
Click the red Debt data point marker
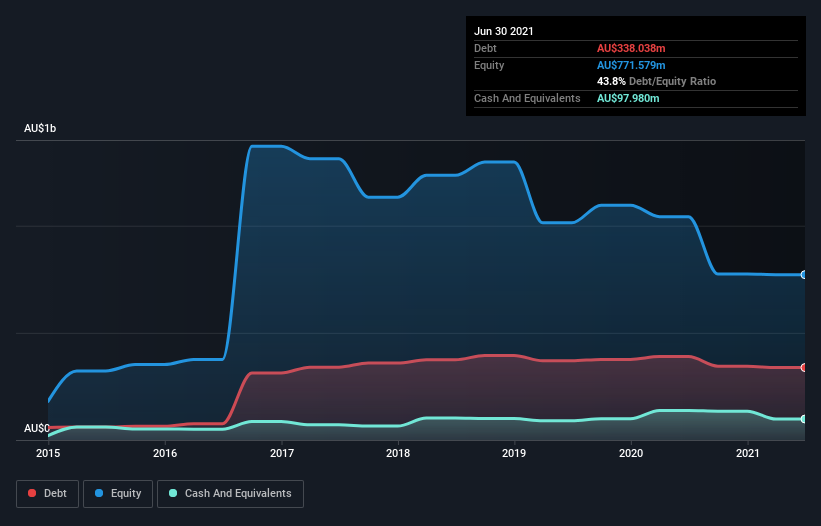(x=804, y=367)
